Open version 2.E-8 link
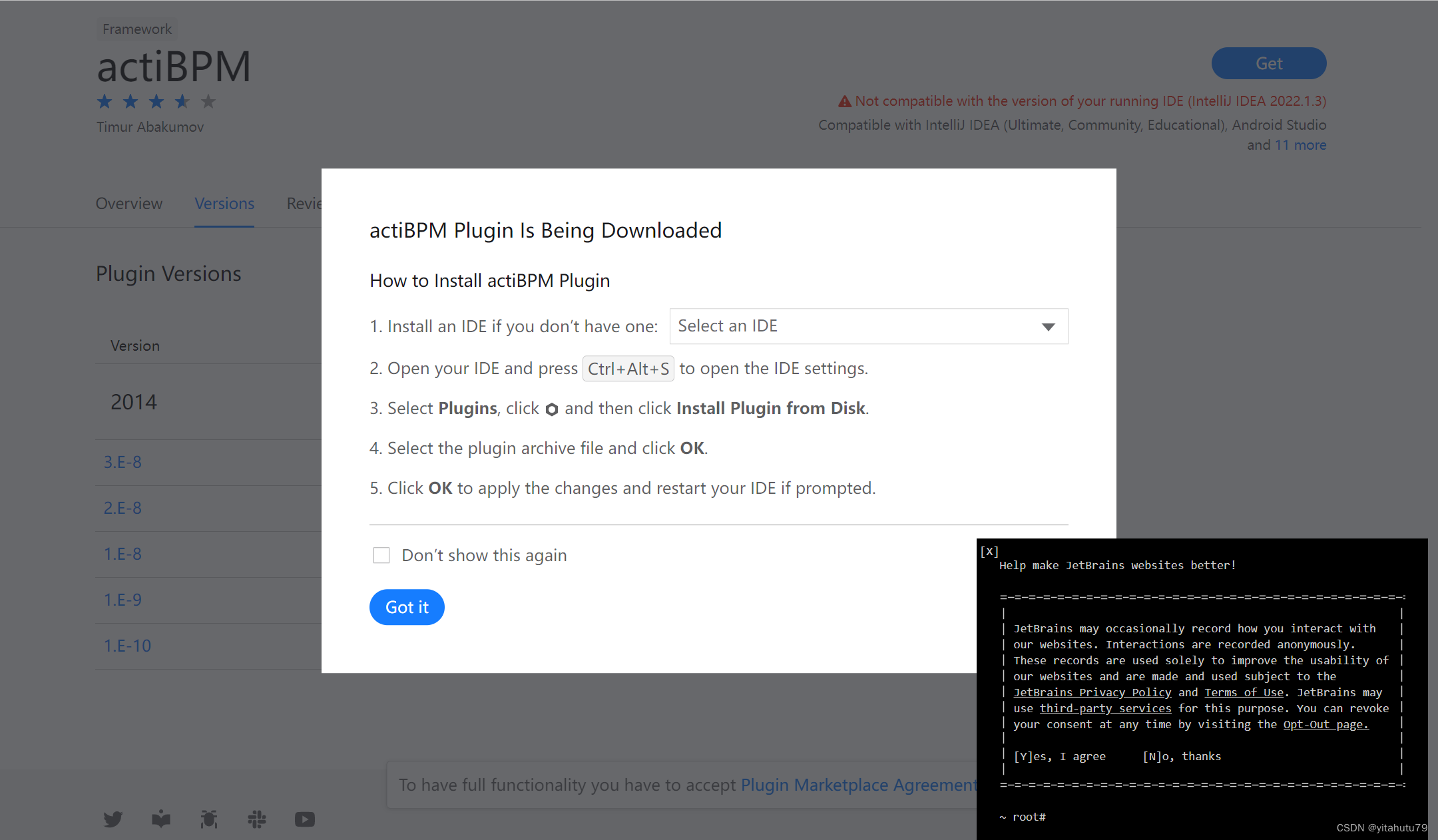This screenshot has height=840, width=1438. (122, 508)
